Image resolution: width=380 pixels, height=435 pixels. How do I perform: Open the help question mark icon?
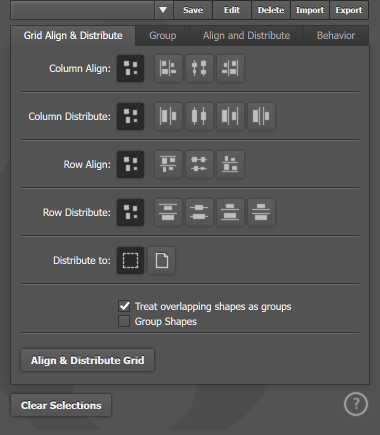coord(356,404)
